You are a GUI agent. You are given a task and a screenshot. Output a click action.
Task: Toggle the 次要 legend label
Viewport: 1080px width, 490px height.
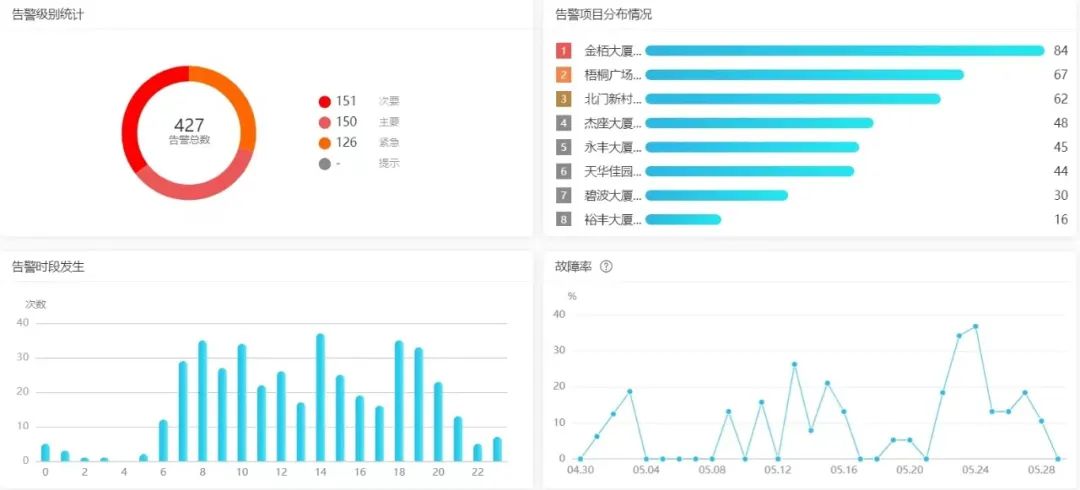click(x=388, y=101)
